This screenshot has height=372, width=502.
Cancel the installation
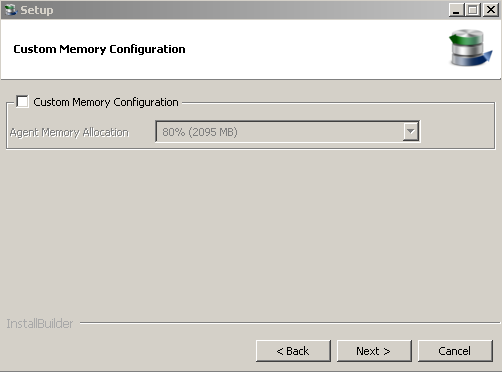tap(455, 351)
